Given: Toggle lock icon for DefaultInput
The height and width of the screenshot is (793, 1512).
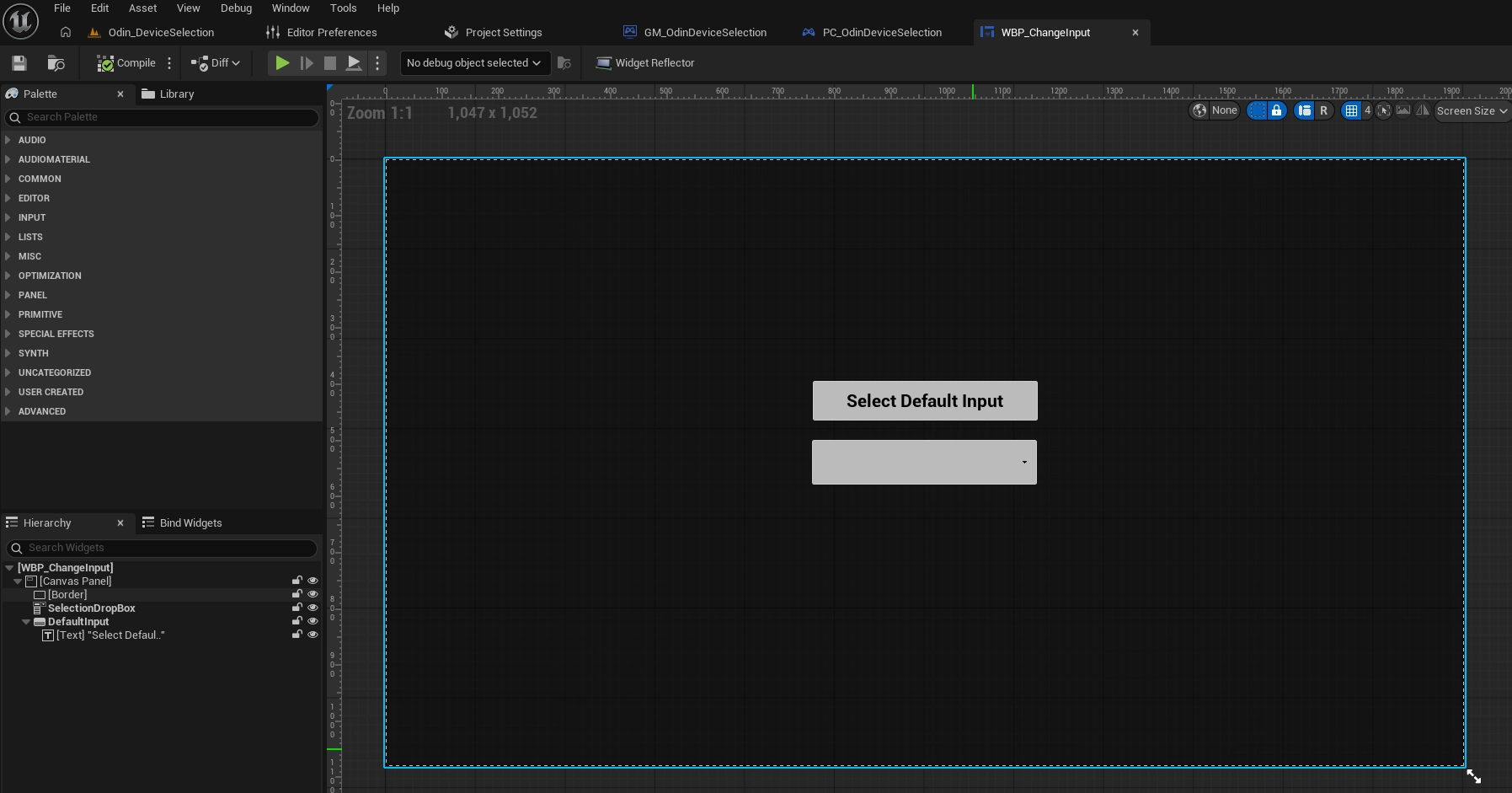Looking at the screenshot, I should (297, 621).
